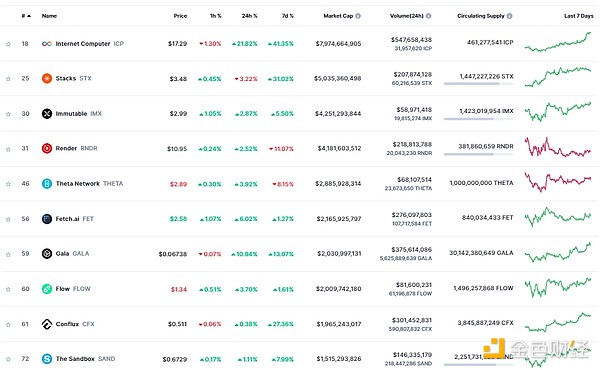The image size is (600, 370).
Task: Sort the table by Price column header
Action: (x=180, y=16)
